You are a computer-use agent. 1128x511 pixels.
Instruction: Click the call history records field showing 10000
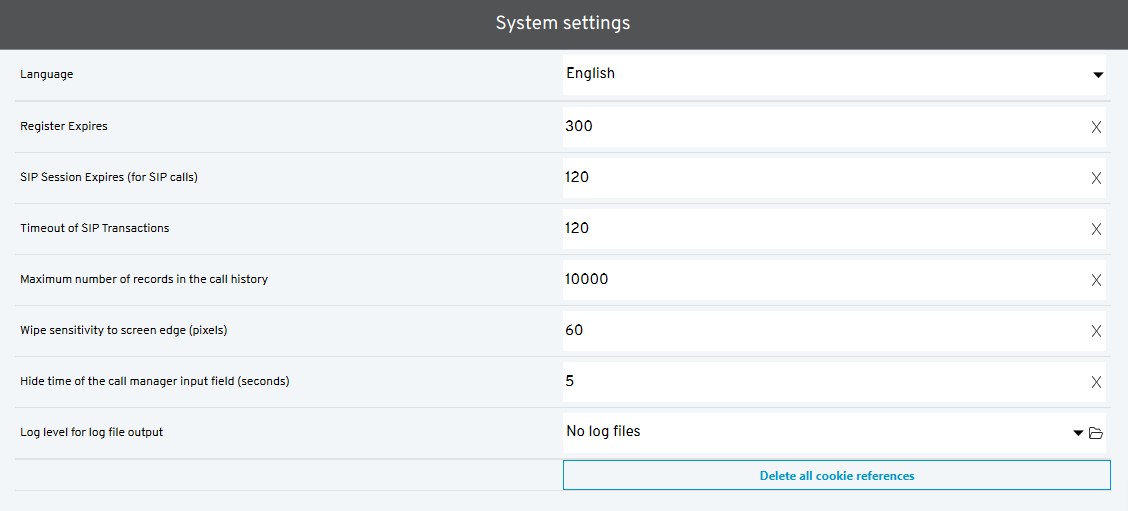coord(820,280)
